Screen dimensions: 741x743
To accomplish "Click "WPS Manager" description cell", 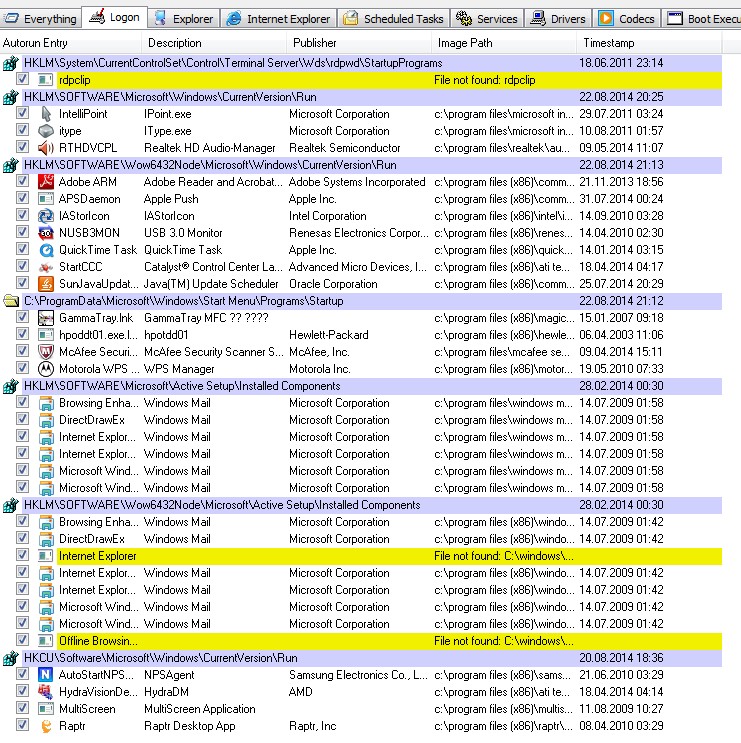I will coord(179,369).
